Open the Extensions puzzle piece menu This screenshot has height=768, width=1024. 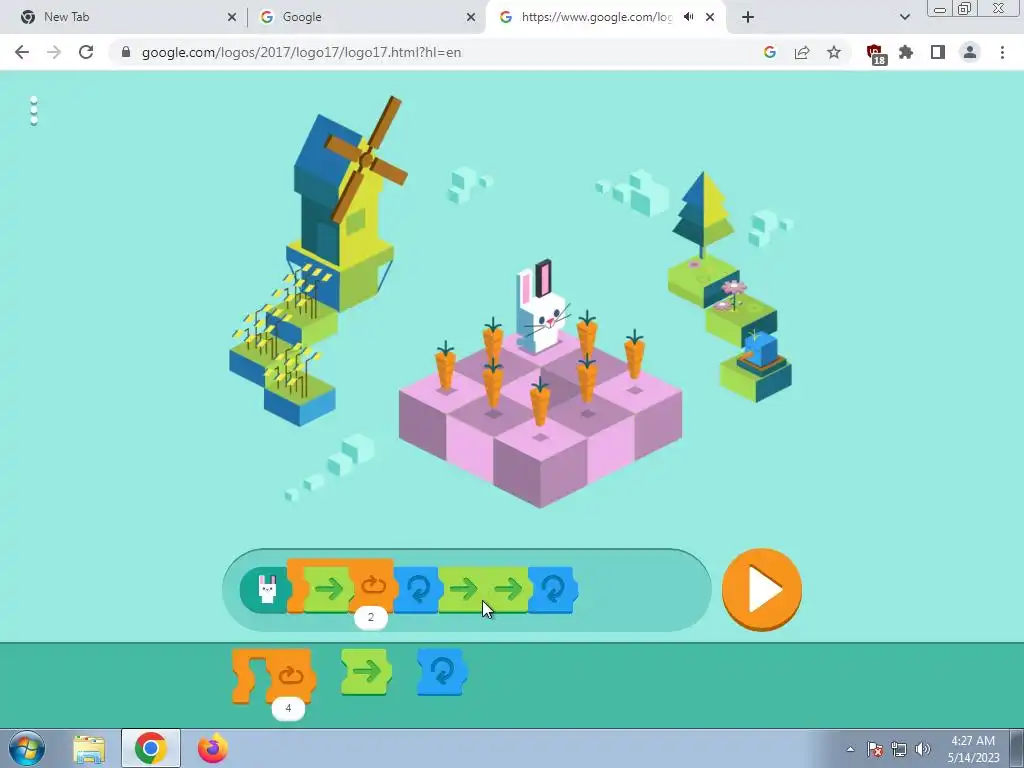(x=906, y=52)
